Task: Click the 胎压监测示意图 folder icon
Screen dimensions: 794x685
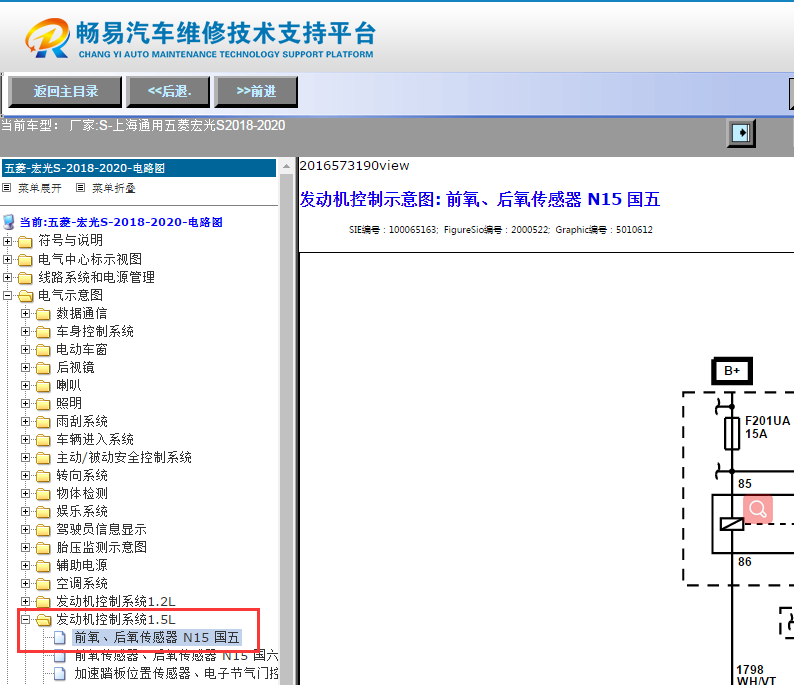Action: pos(44,547)
